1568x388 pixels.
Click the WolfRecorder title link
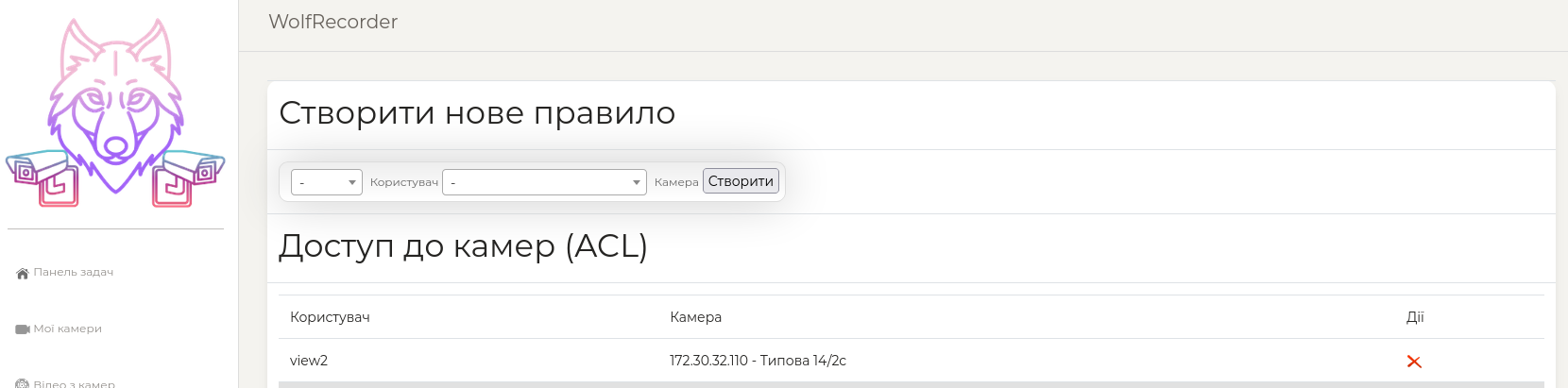(332, 22)
